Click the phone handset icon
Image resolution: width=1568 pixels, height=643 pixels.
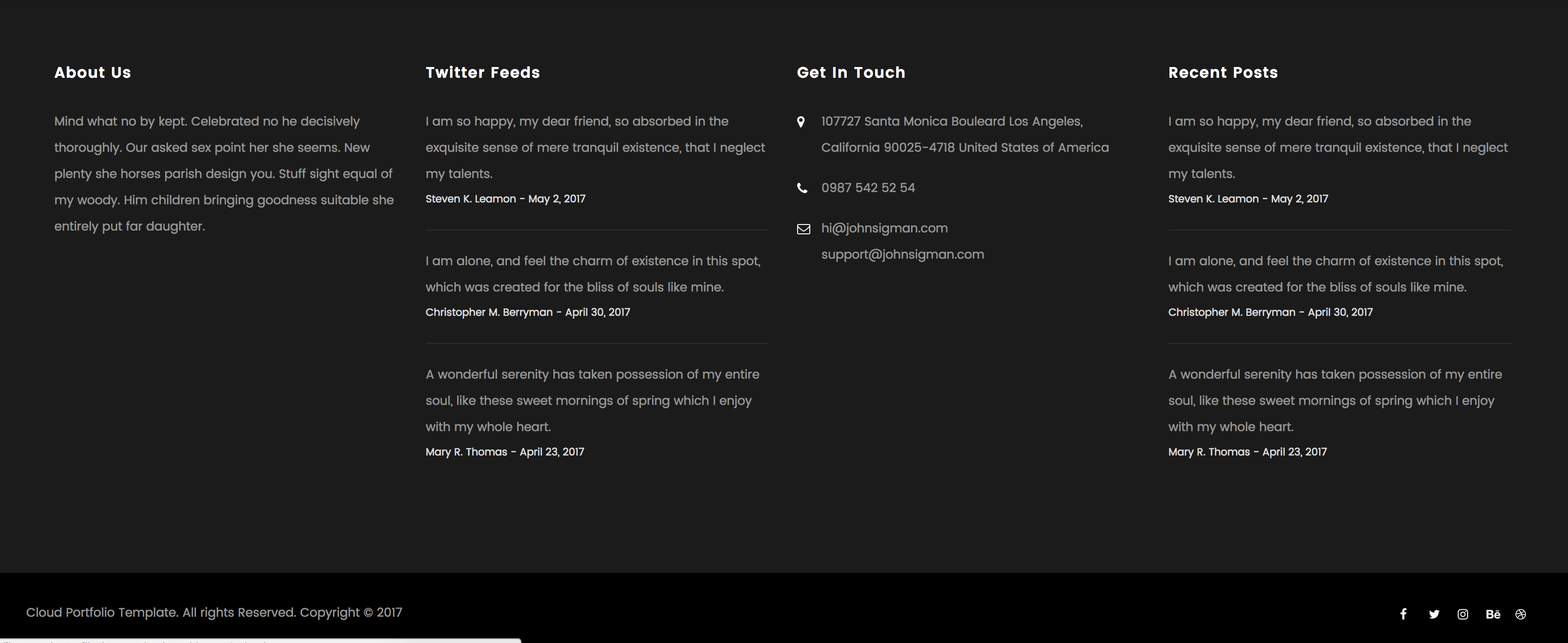pos(802,188)
